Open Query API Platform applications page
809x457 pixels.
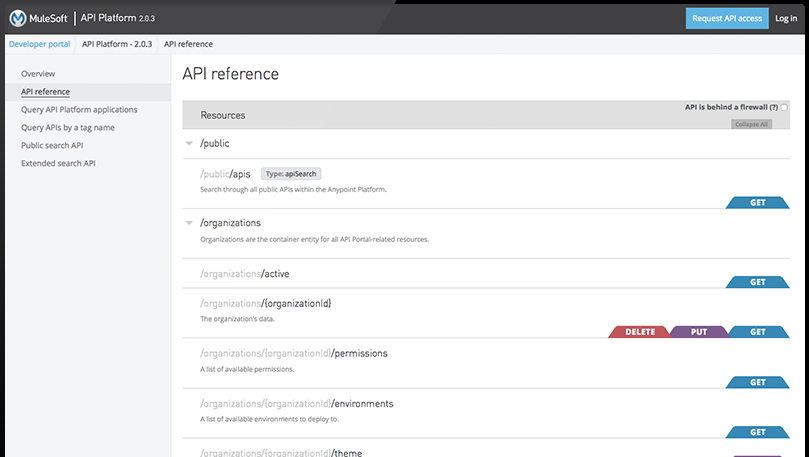click(79, 109)
